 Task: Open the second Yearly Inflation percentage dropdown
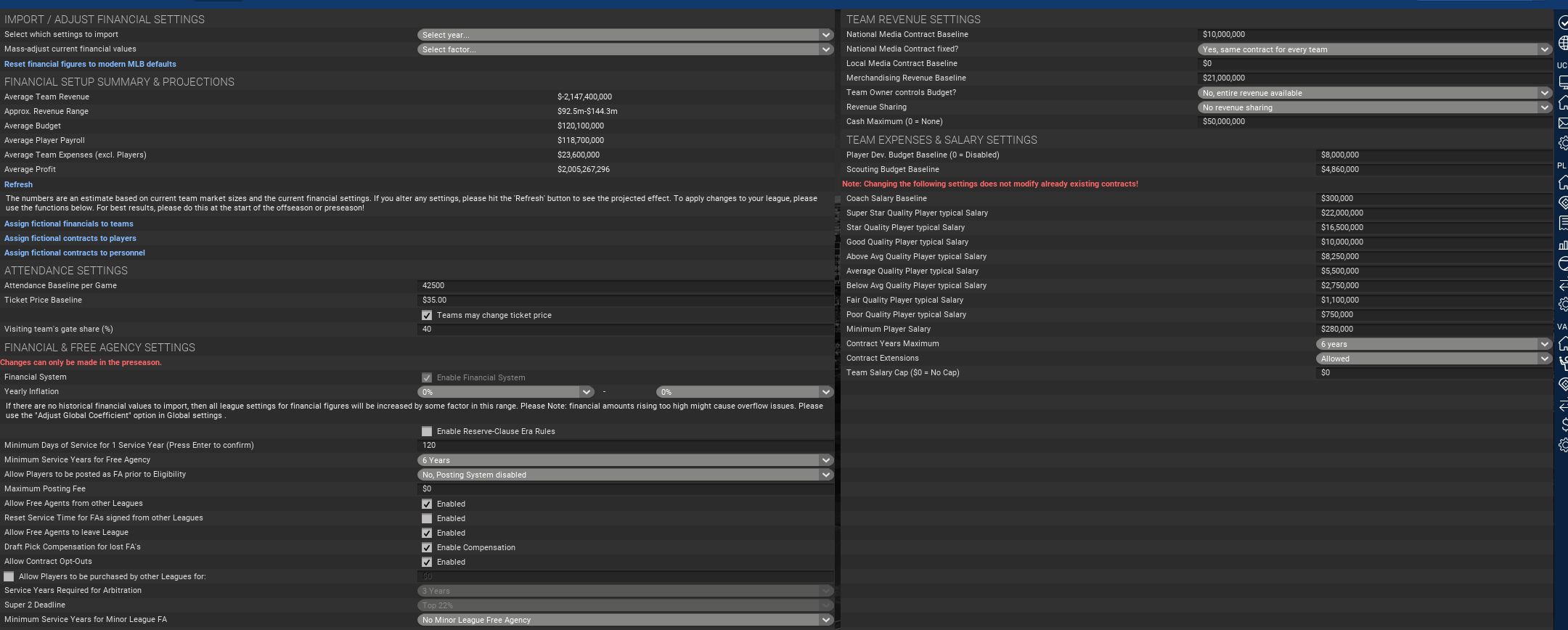745,392
